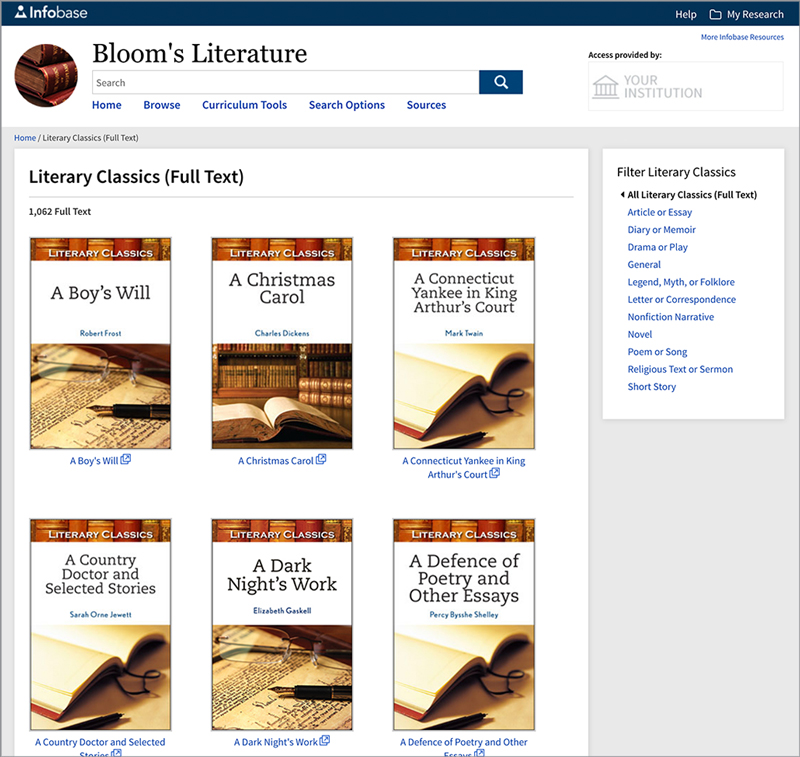Open the Browse menu
The height and width of the screenshot is (757, 800).
pyautogui.click(x=162, y=105)
